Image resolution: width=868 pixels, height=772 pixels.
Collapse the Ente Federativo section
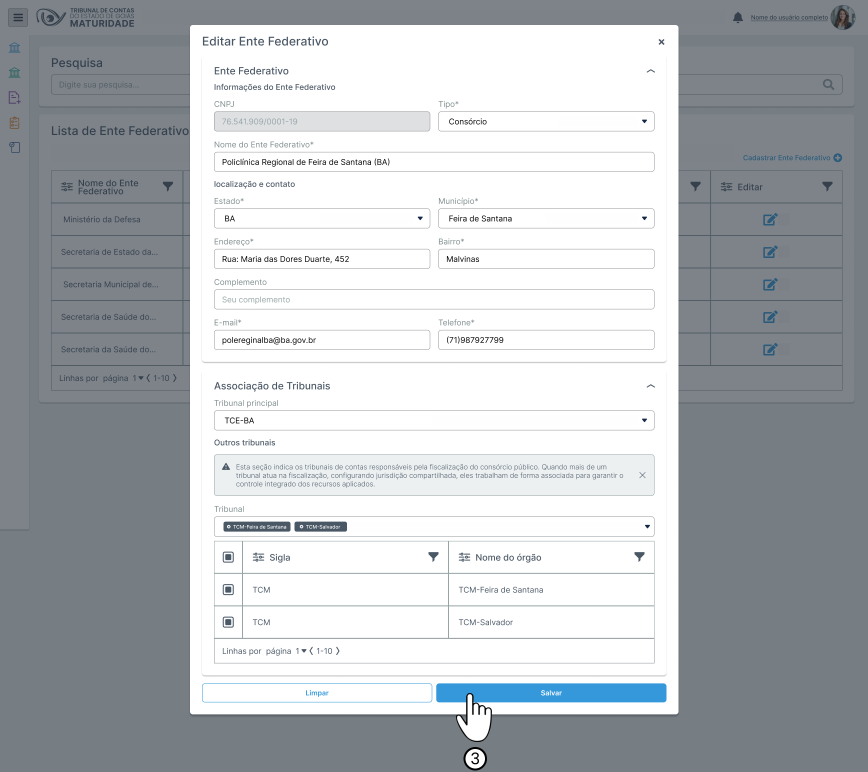coord(651,71)
